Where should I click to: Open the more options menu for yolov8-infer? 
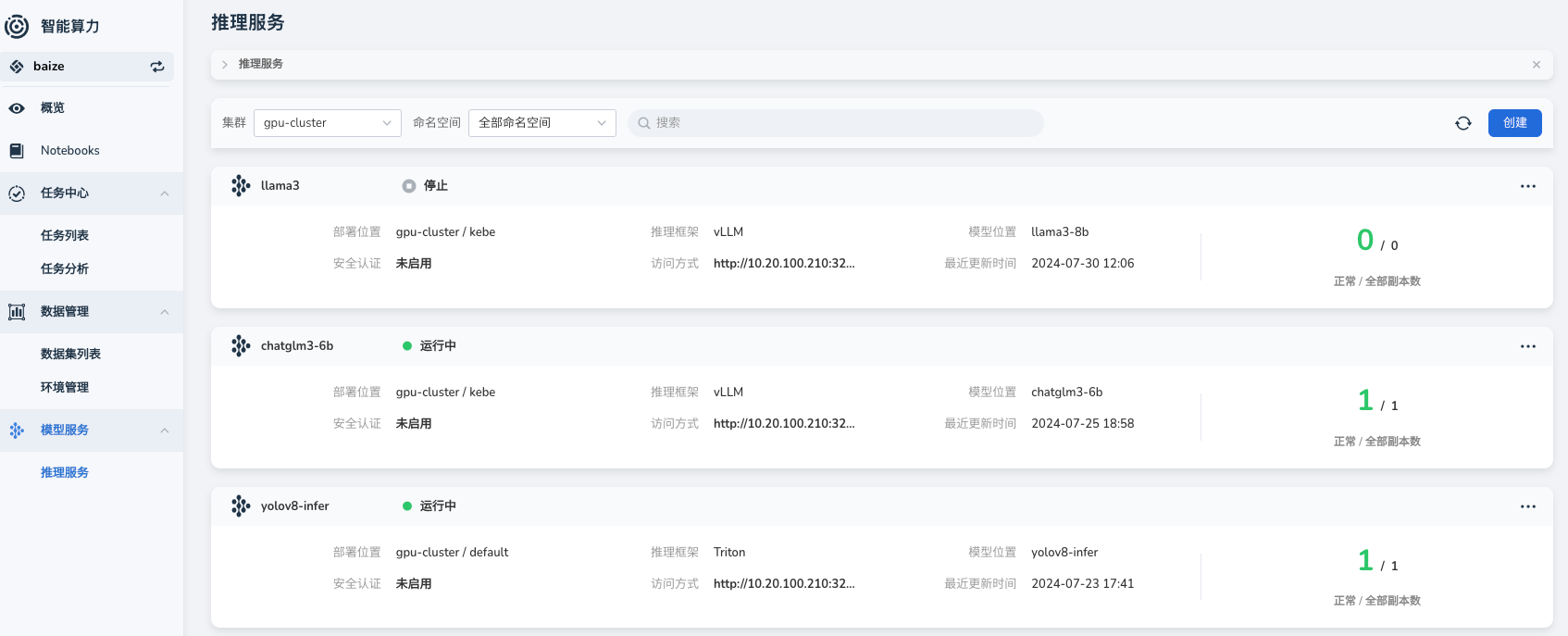click(x=1527, y=506)
